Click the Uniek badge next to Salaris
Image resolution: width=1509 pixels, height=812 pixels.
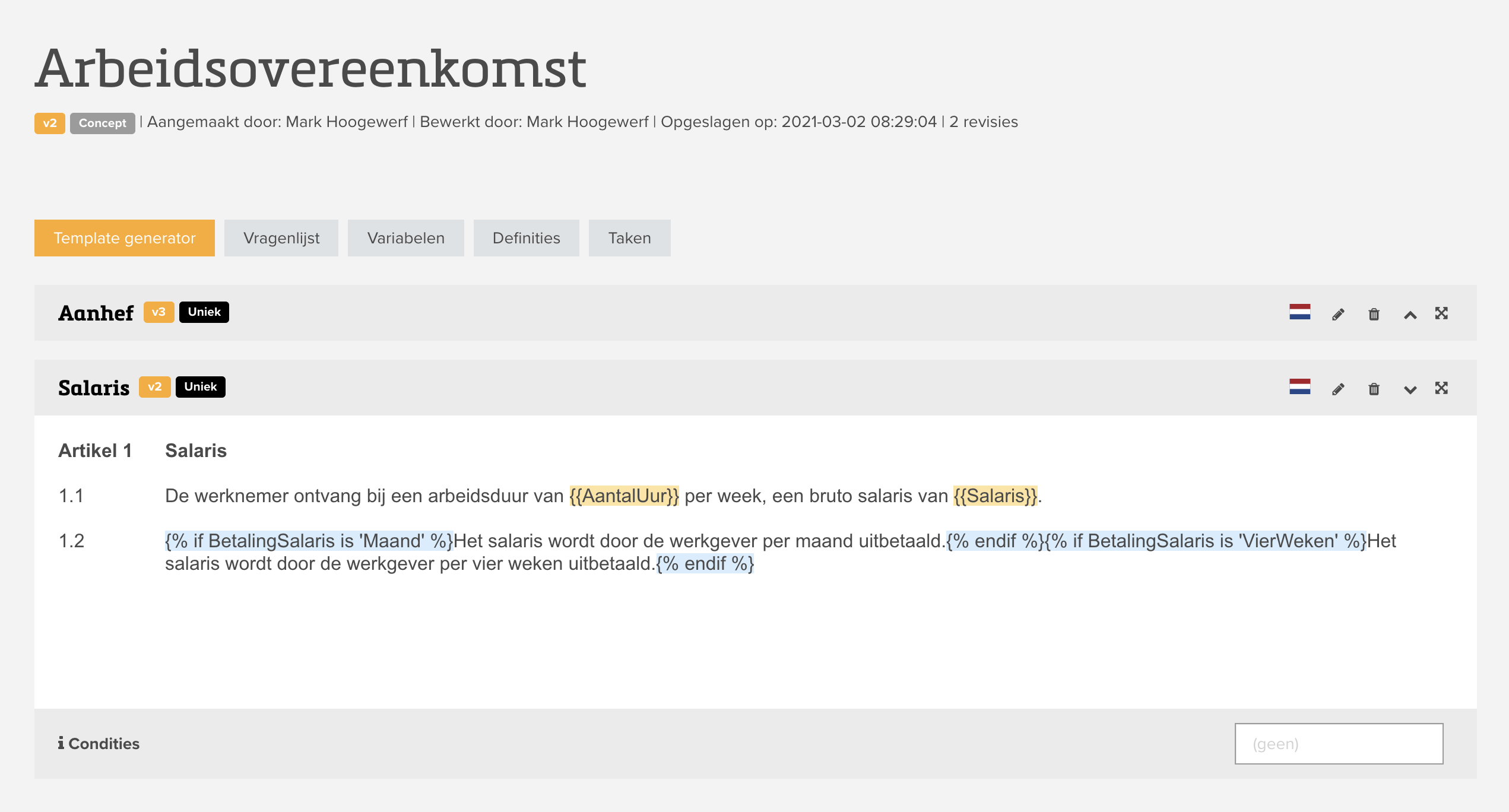pyautogui.click(x=201, y=387)
